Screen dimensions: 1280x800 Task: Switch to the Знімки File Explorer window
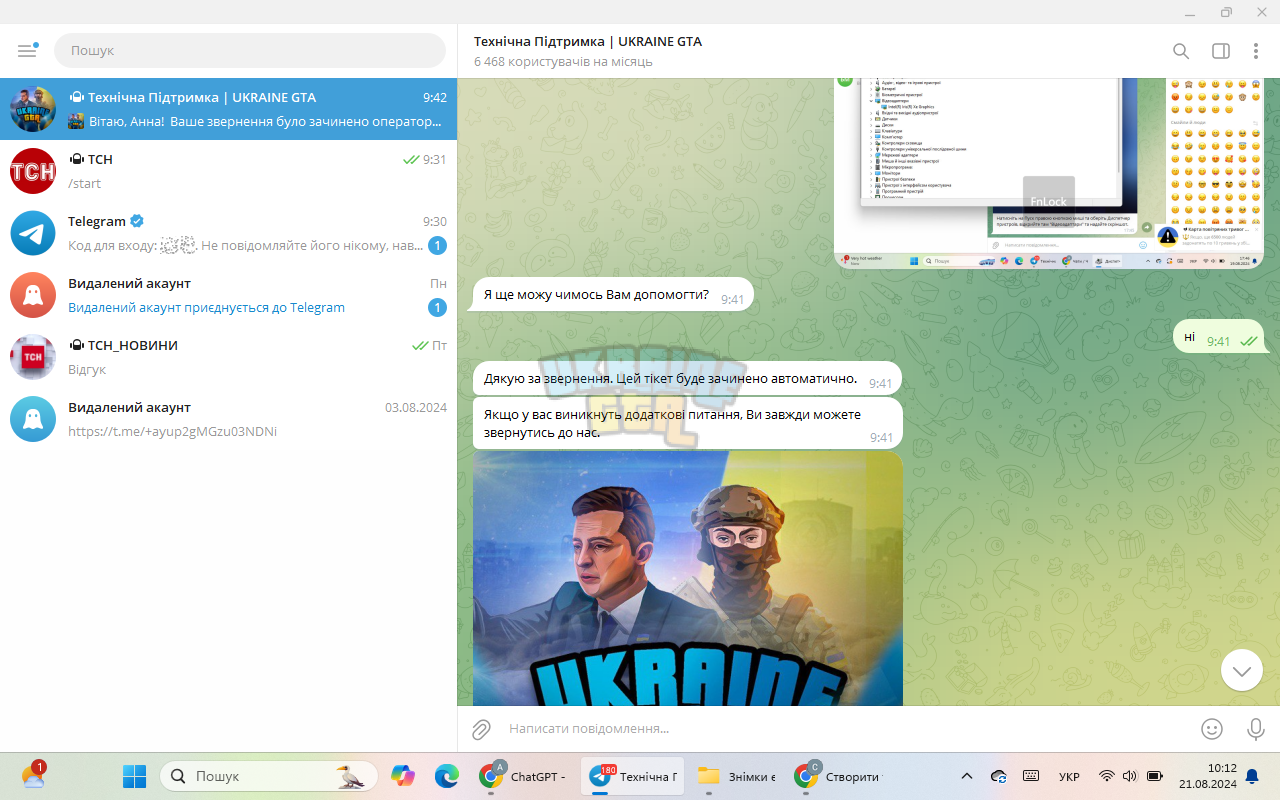(737, 776)
